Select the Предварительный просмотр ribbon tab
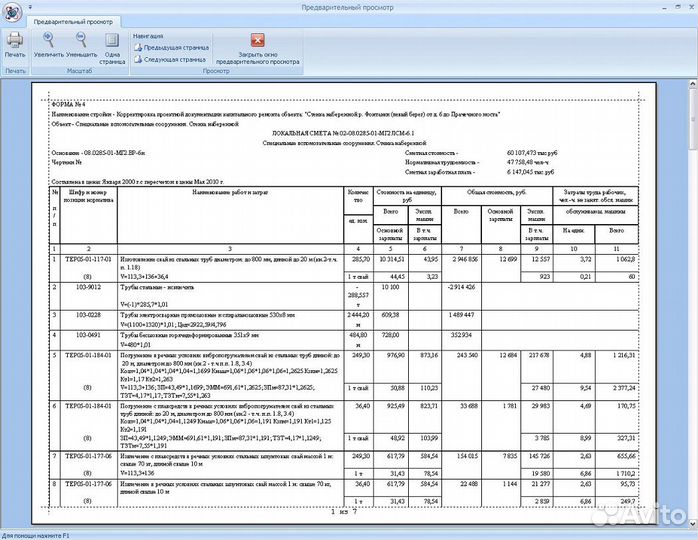 pos(73,22)
